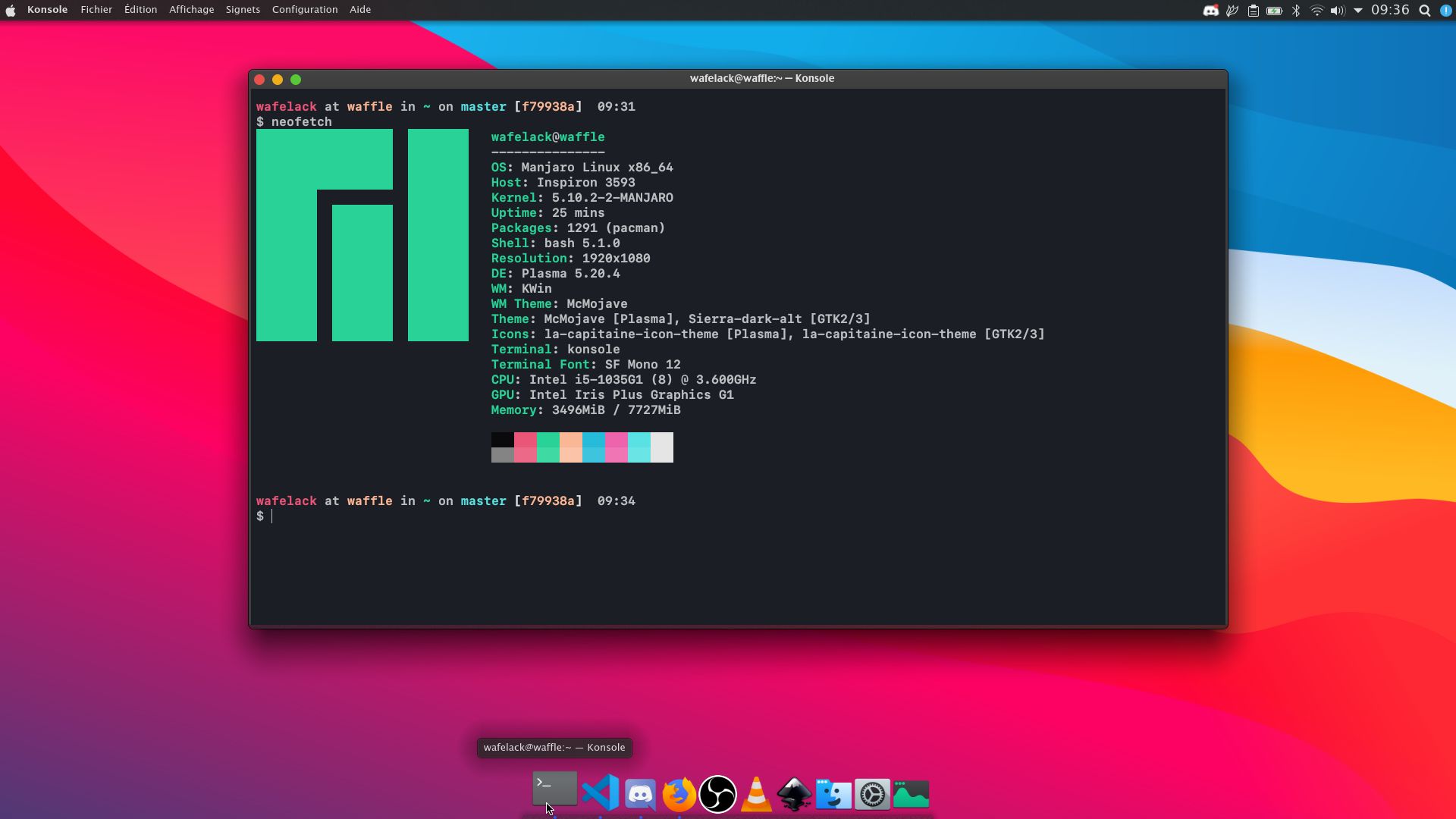Open the dropdown arrow left of the clock
This screenshot has height=819, width=1456.
pos(1358,11)
